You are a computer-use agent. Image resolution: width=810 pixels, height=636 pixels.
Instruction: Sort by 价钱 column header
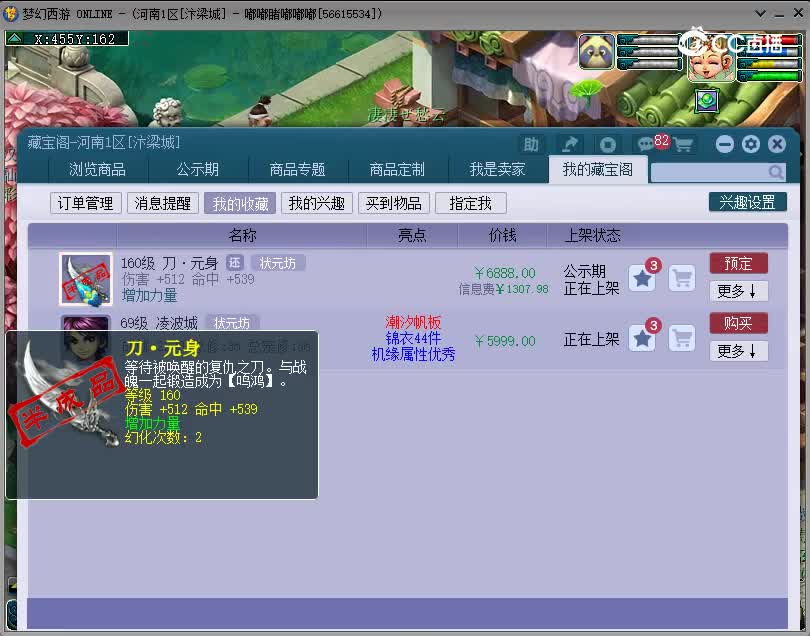502,236
